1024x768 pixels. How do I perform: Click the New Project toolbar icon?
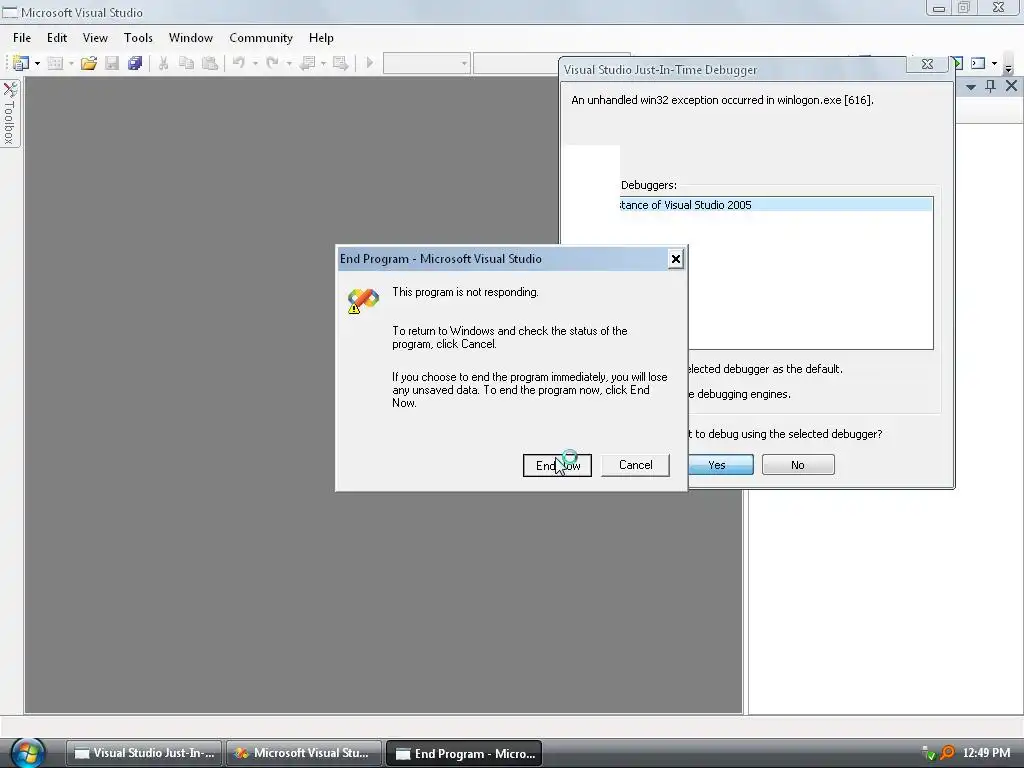(x=21, y=63)
